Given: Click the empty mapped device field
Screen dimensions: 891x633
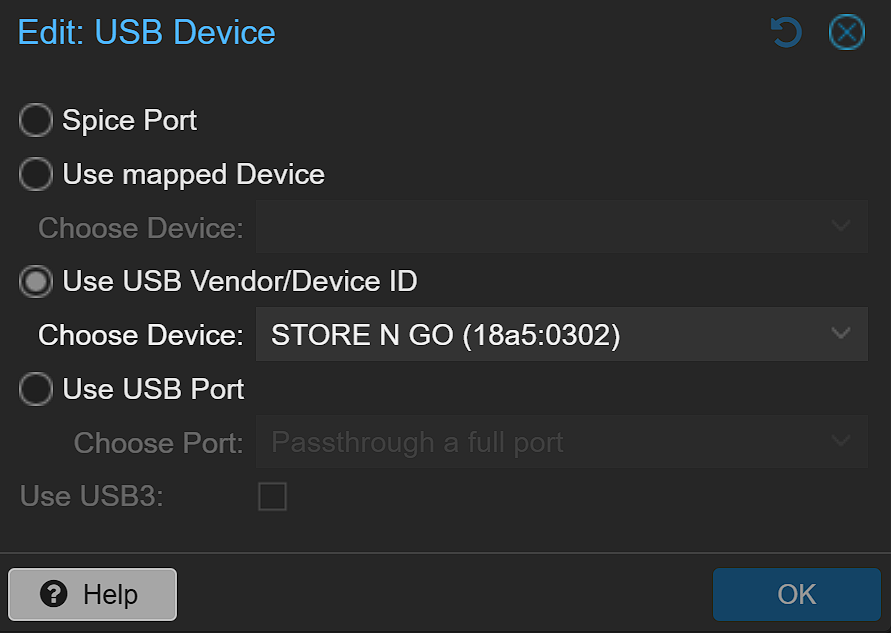Looking at the screenshot, I should point(540,227).
